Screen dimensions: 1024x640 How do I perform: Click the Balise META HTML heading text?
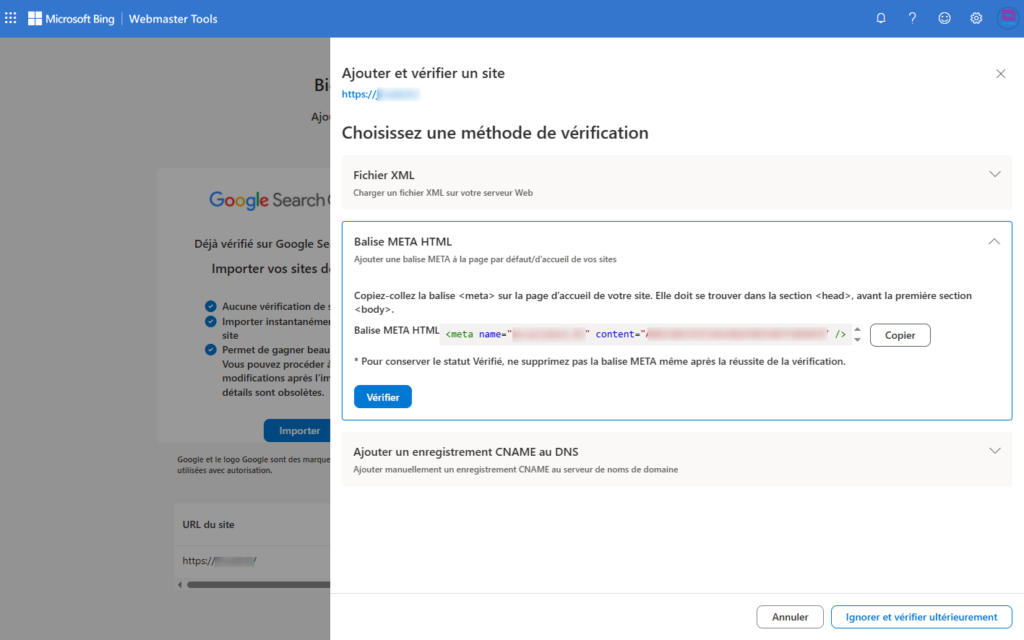403,242
